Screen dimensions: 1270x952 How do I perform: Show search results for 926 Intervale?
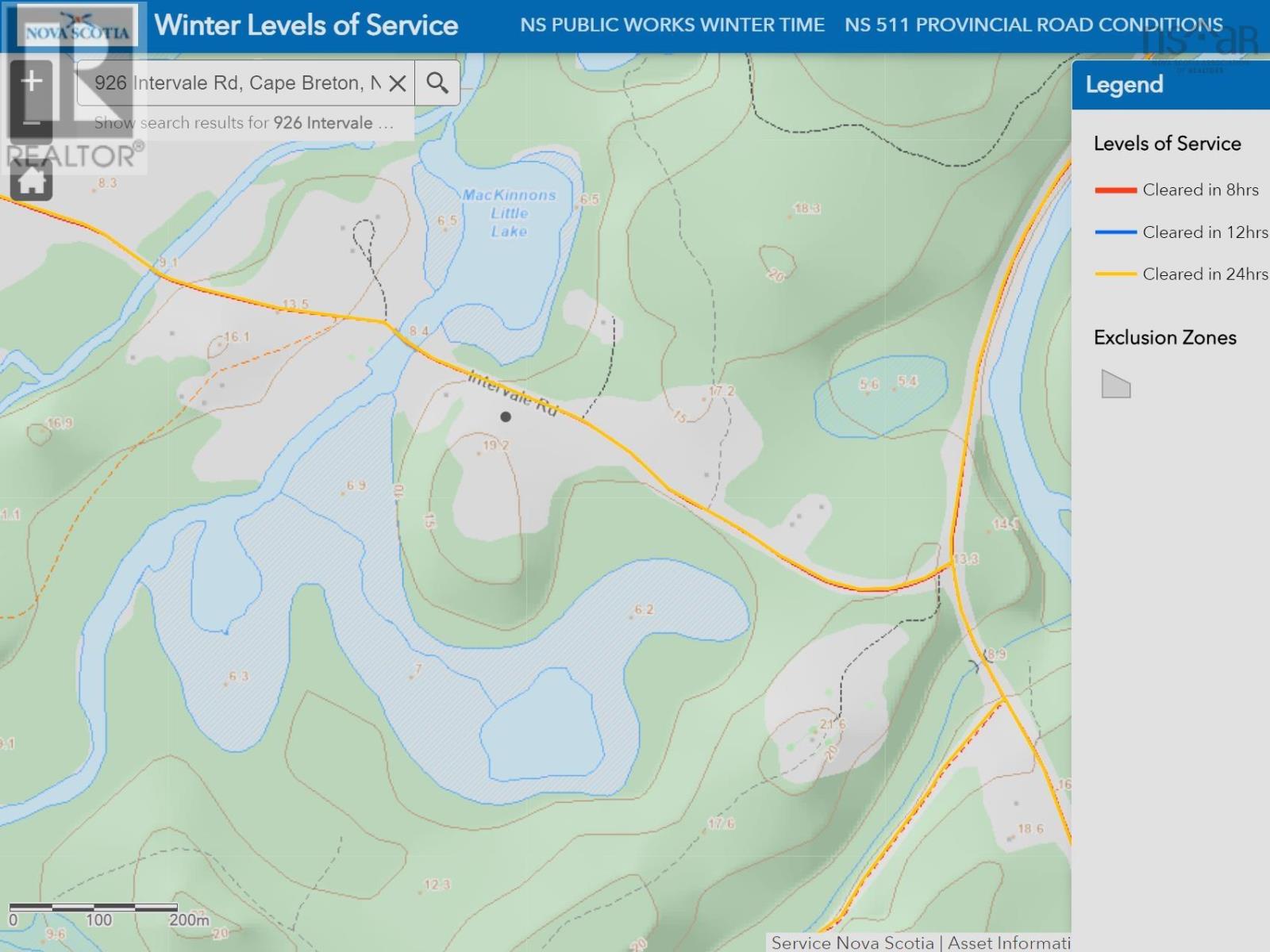point(244,123)
